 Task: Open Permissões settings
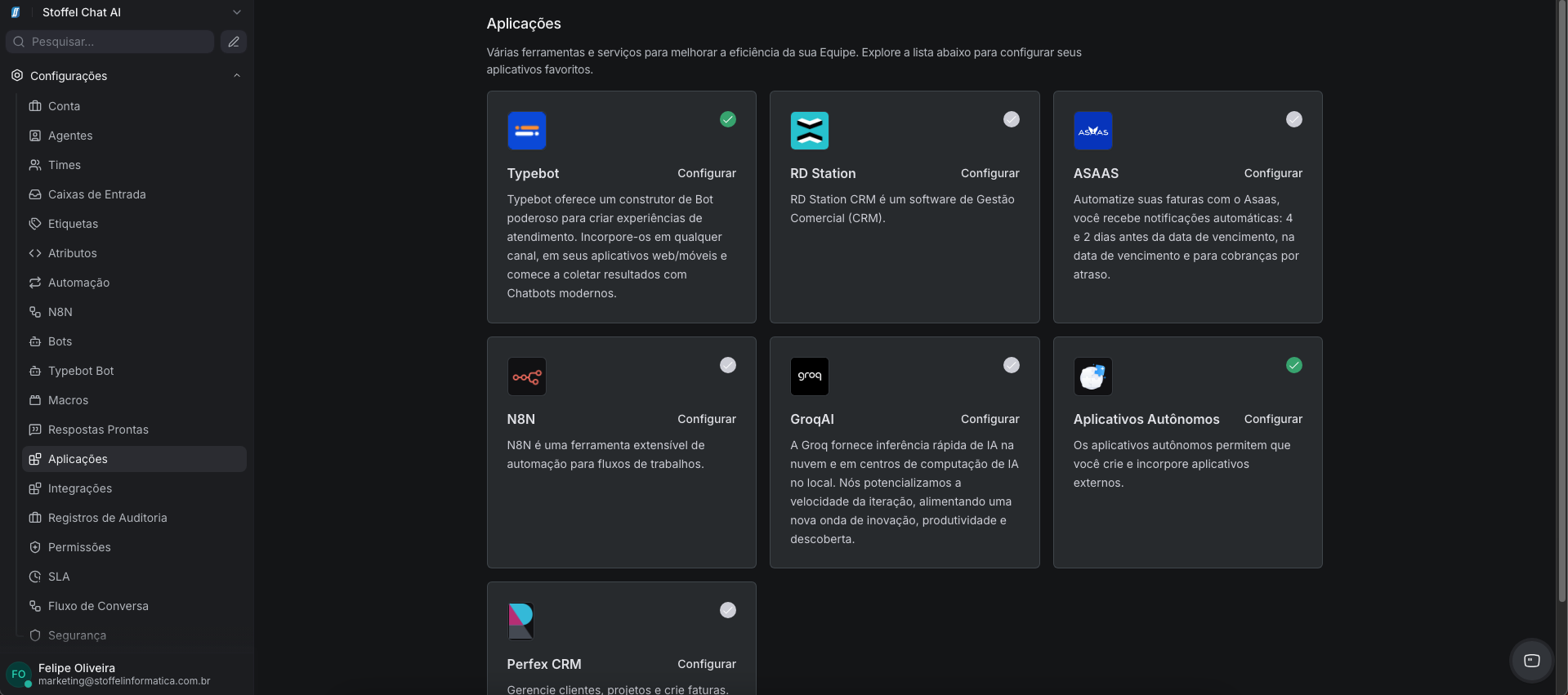[134, 547]
